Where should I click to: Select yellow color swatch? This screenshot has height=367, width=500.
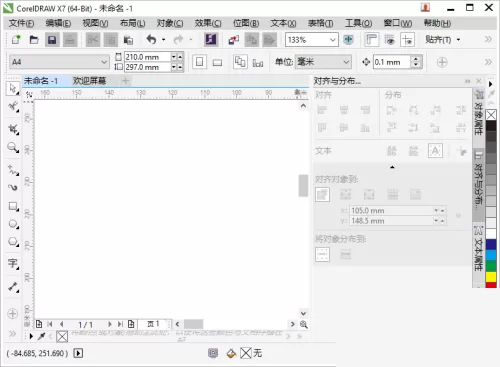coord(491,277)
